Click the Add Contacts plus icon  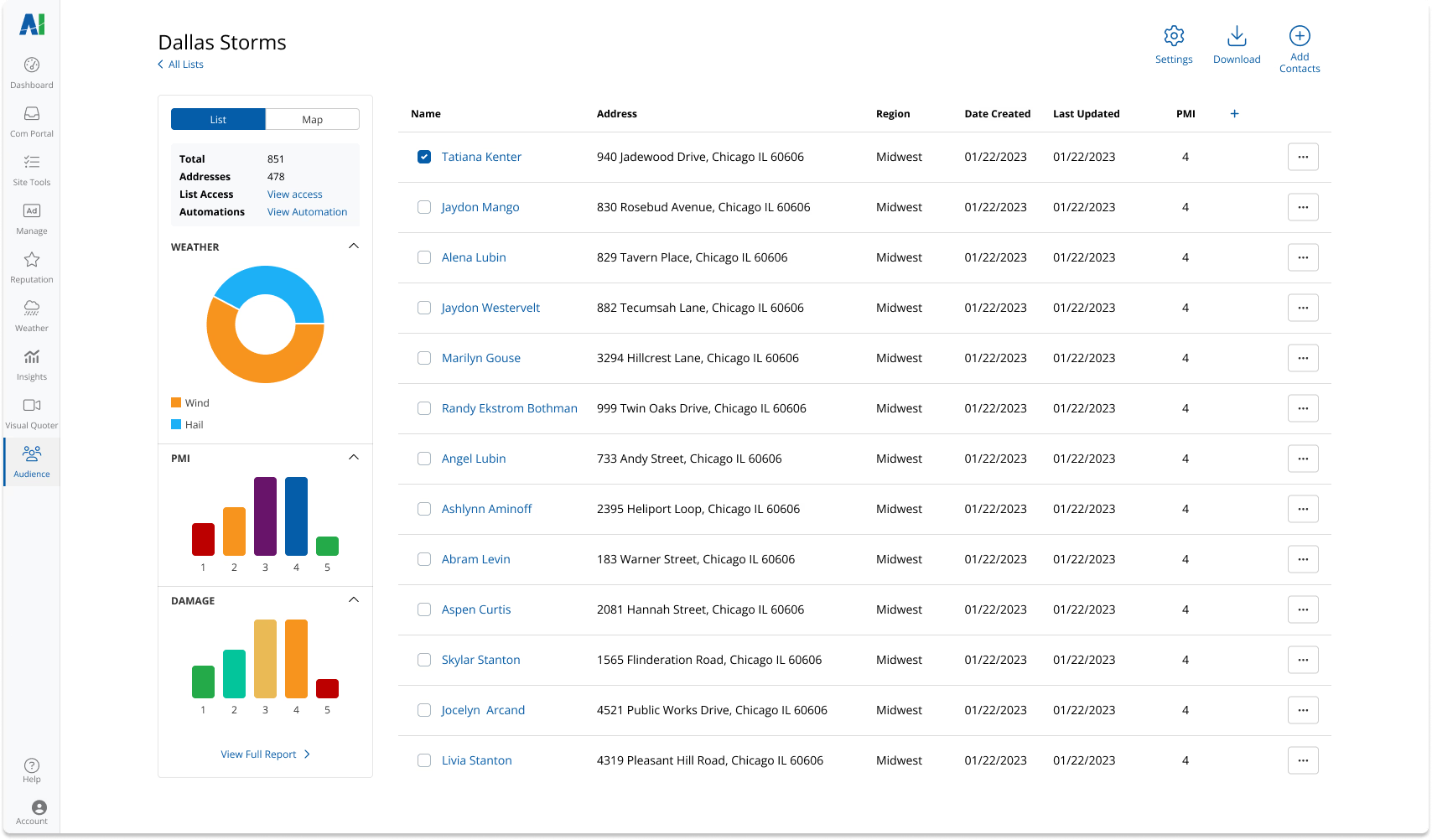click(x=1300, y=36)
